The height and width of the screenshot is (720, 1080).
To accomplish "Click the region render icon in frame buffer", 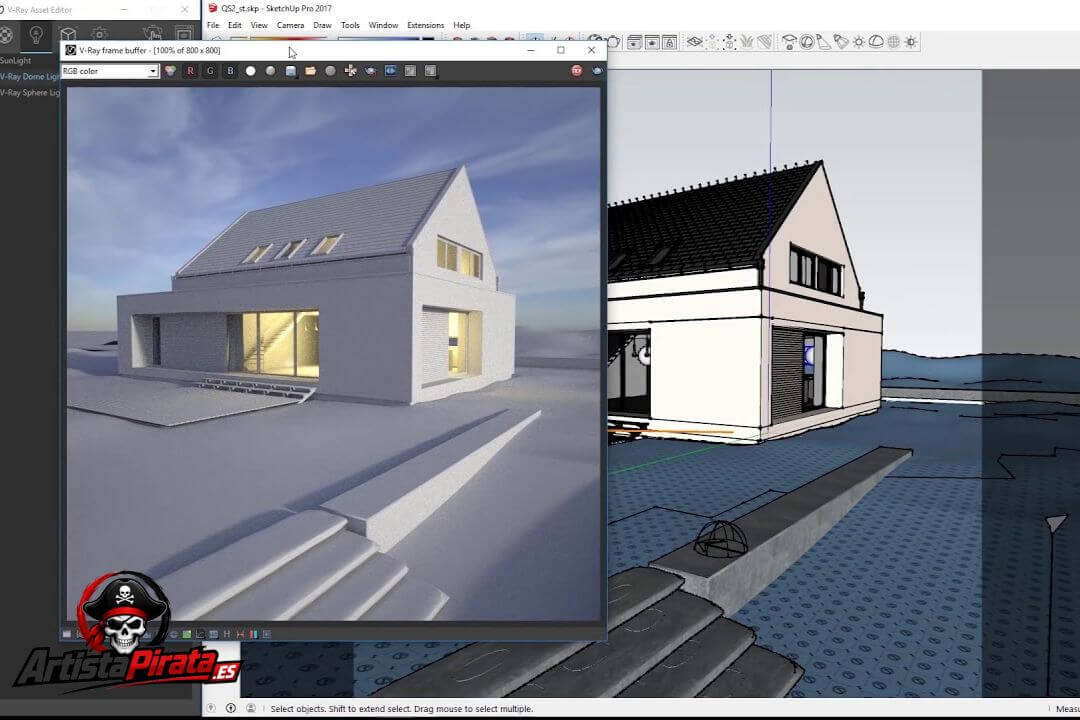I will click(391, 71).
